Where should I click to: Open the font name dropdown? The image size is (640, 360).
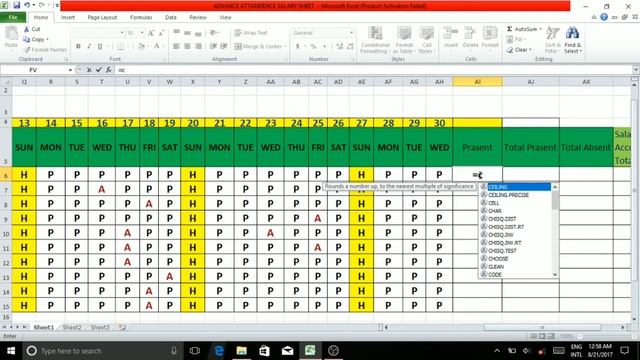pyautogui.click(x=122, y=33)
